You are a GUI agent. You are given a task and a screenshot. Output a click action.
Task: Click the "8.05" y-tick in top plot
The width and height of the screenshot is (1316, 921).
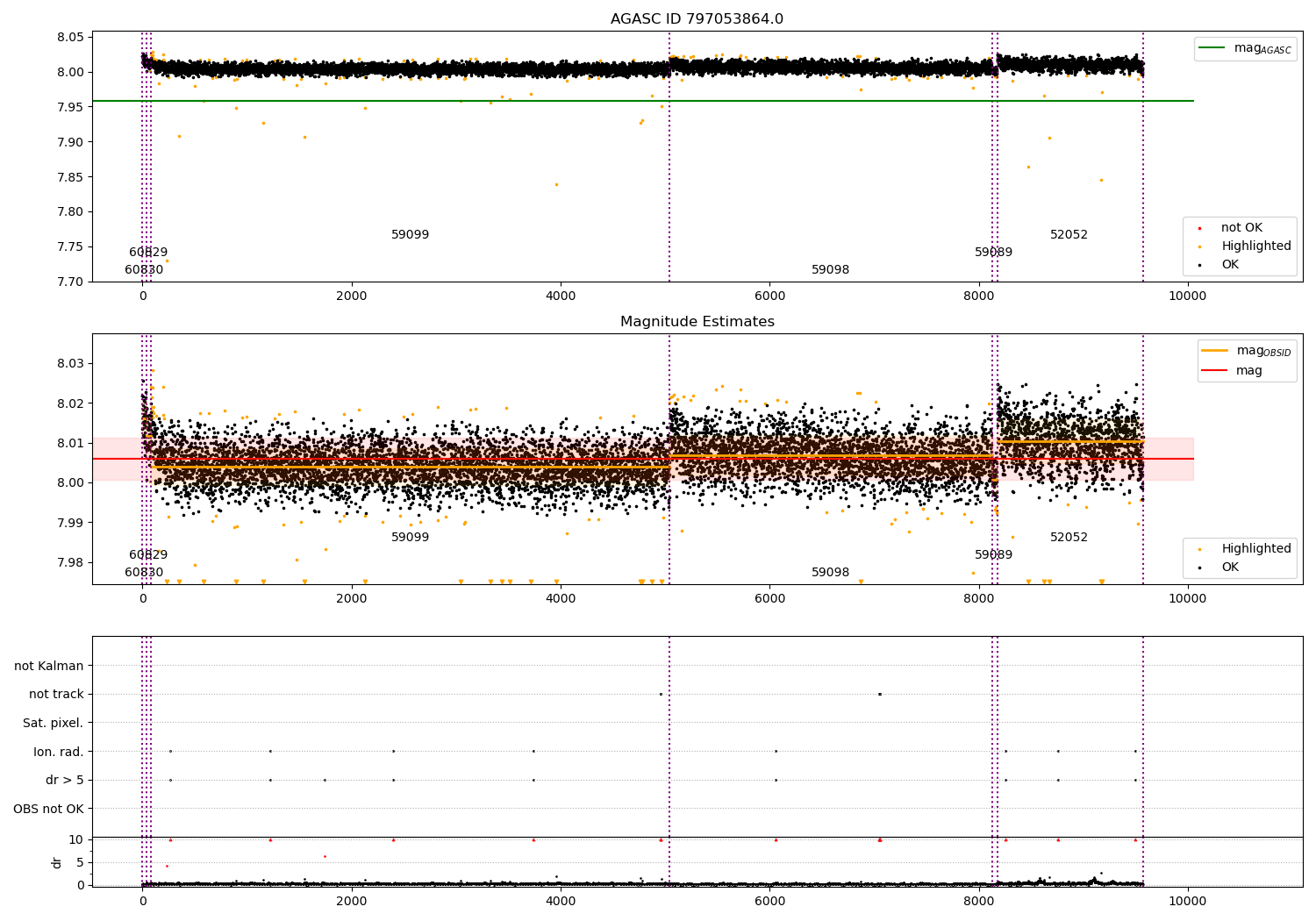click(71, 37)
